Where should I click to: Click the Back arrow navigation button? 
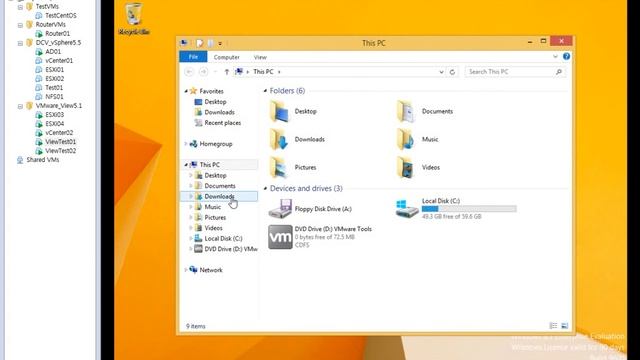tap(189, 72)
